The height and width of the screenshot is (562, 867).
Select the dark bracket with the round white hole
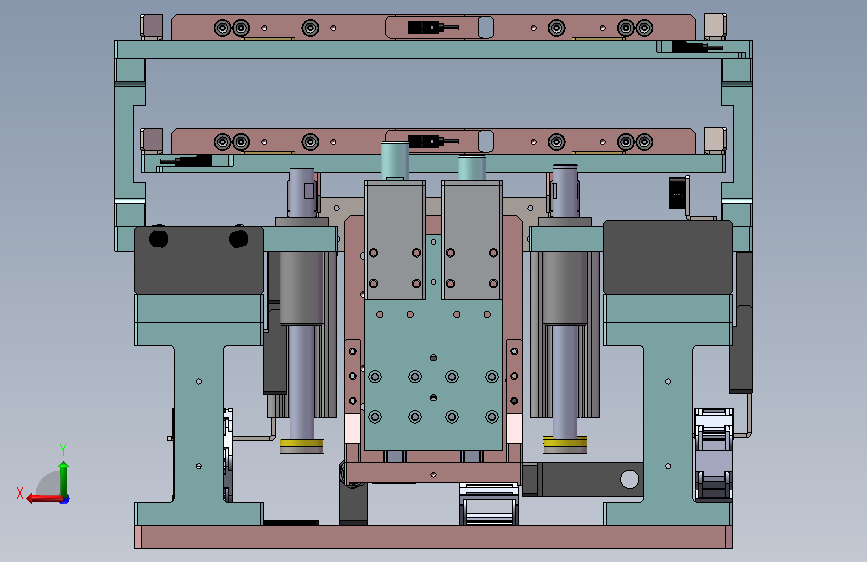583,479
